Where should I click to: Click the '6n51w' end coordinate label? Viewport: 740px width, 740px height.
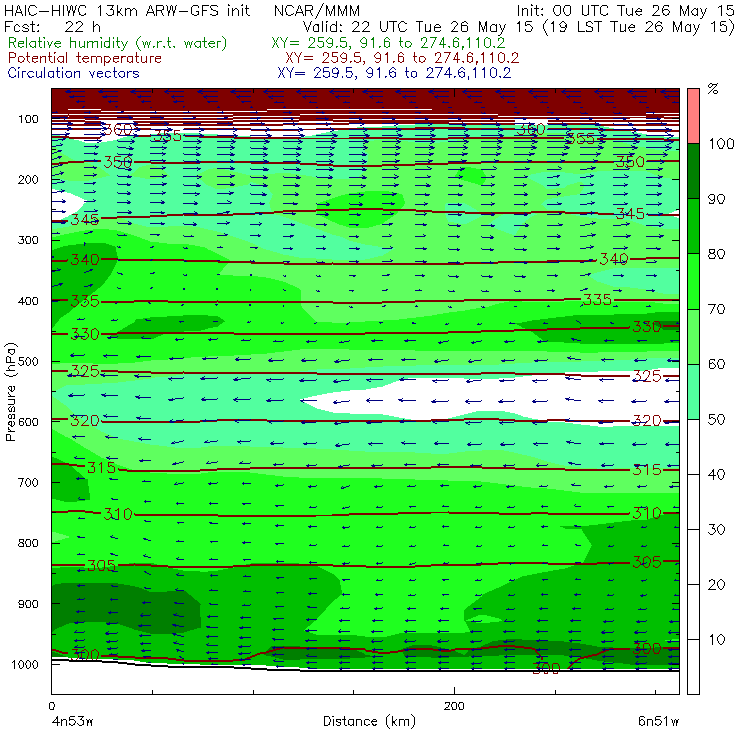point(658,722)
